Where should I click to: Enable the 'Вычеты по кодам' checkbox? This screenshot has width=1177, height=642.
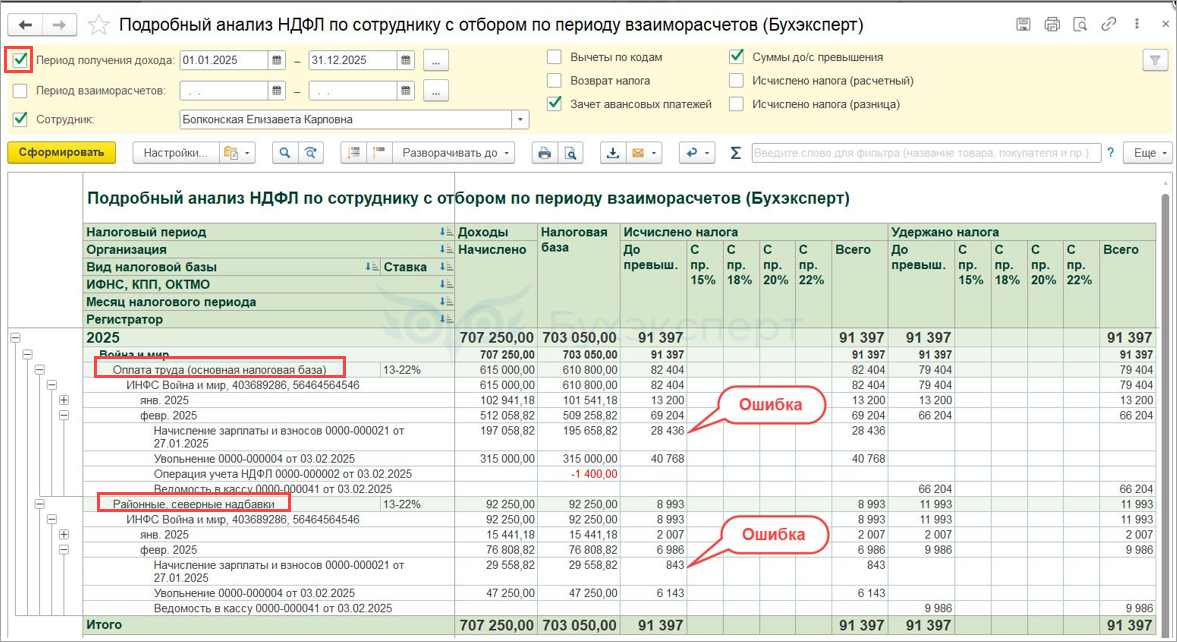click(x=554, y=57)
